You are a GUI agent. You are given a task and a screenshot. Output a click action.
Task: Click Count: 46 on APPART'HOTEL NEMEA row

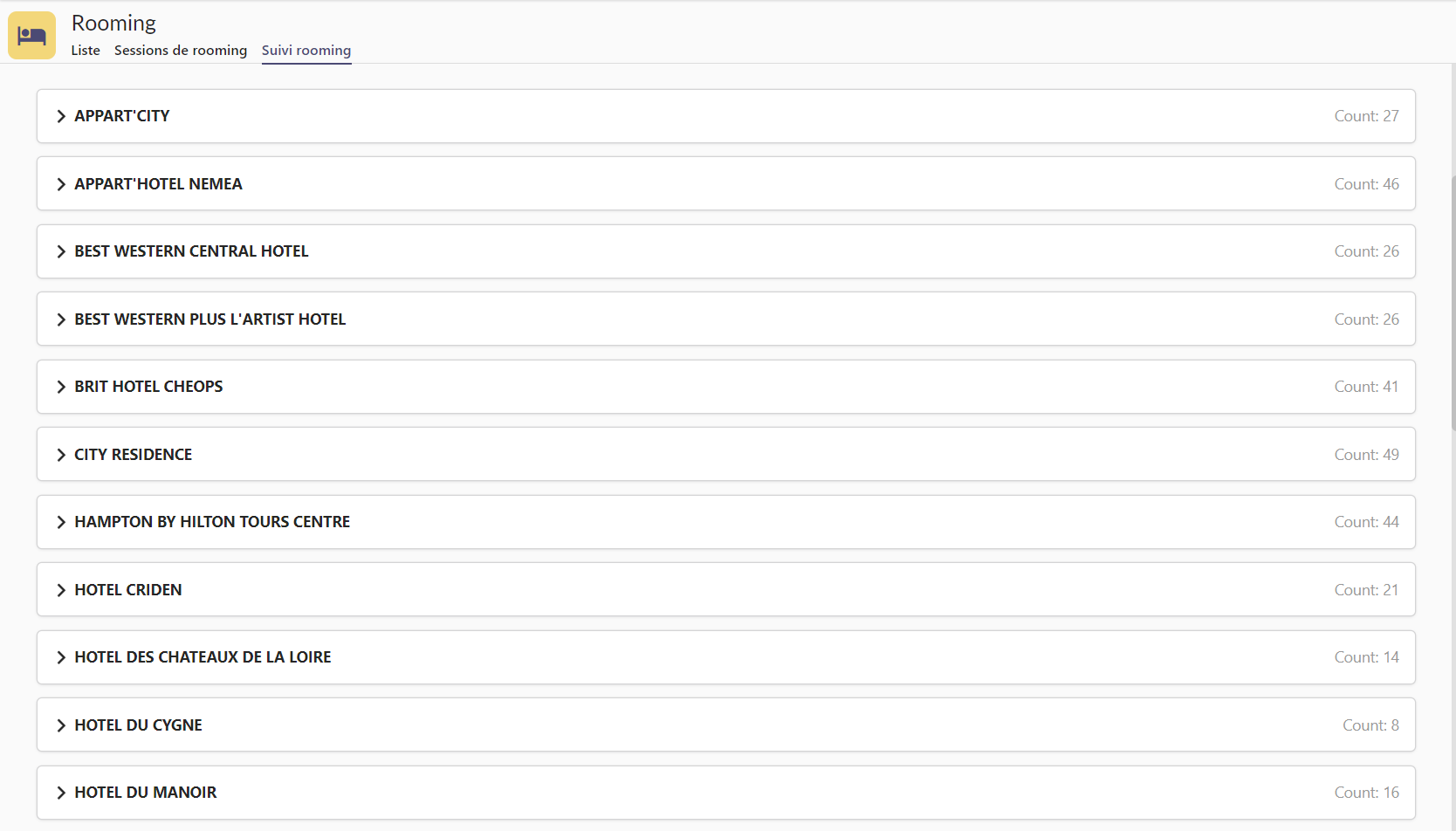click(x=1366, y=184)
